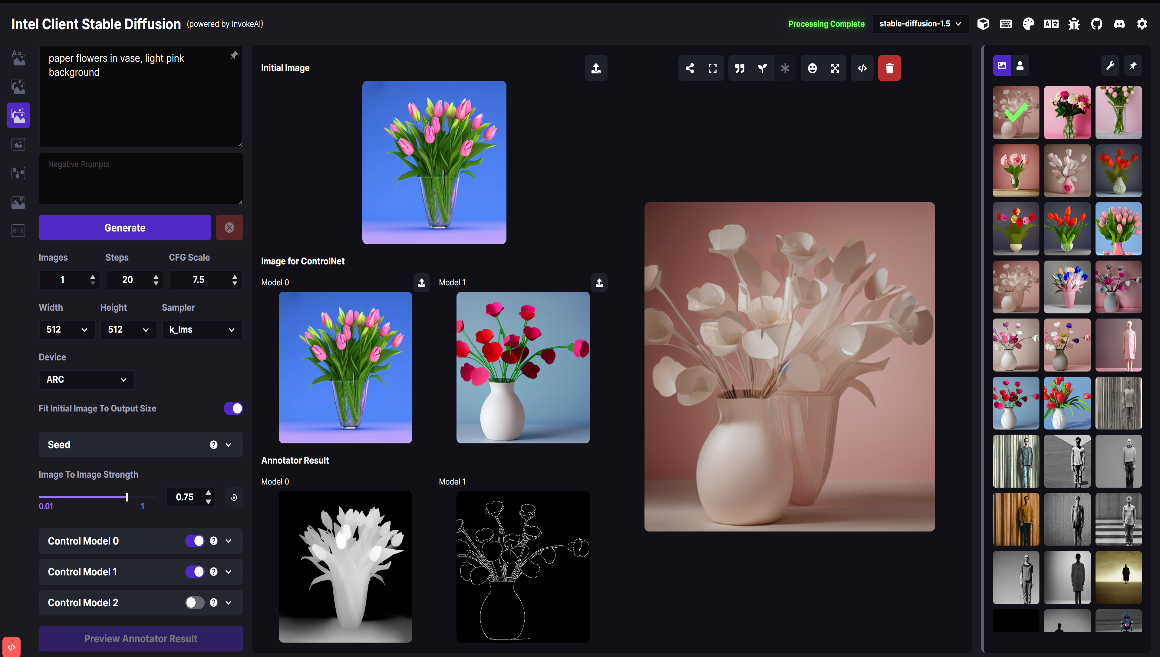Click the strength 0.75 stepper arrows

point(209,497)
